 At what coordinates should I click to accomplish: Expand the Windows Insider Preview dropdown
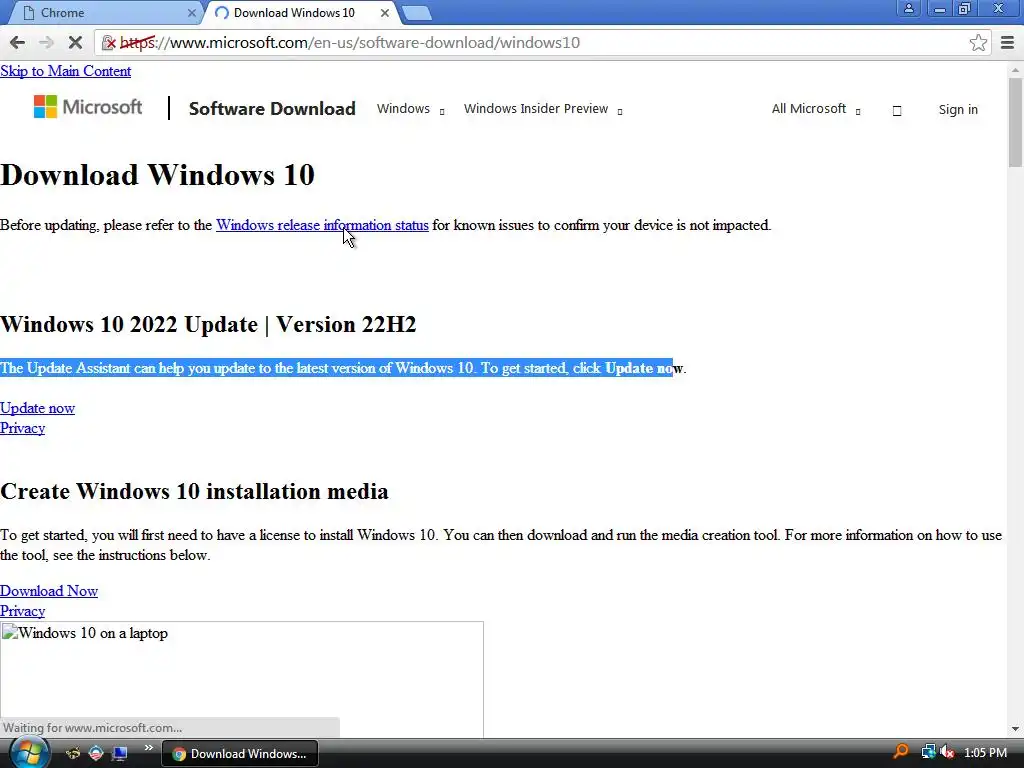click(543, 109)
